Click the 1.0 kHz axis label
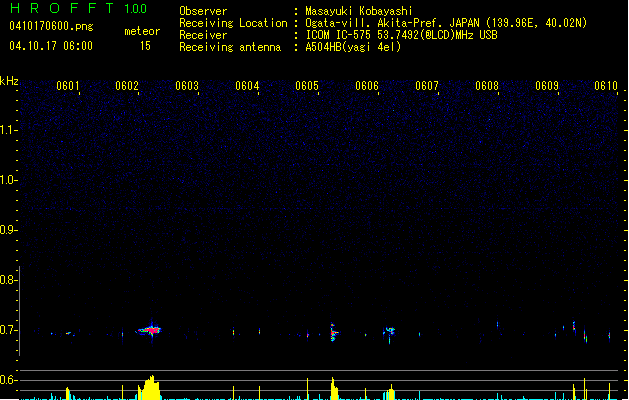The width and height of the screenshot is (629, 400). click(8, 180)
